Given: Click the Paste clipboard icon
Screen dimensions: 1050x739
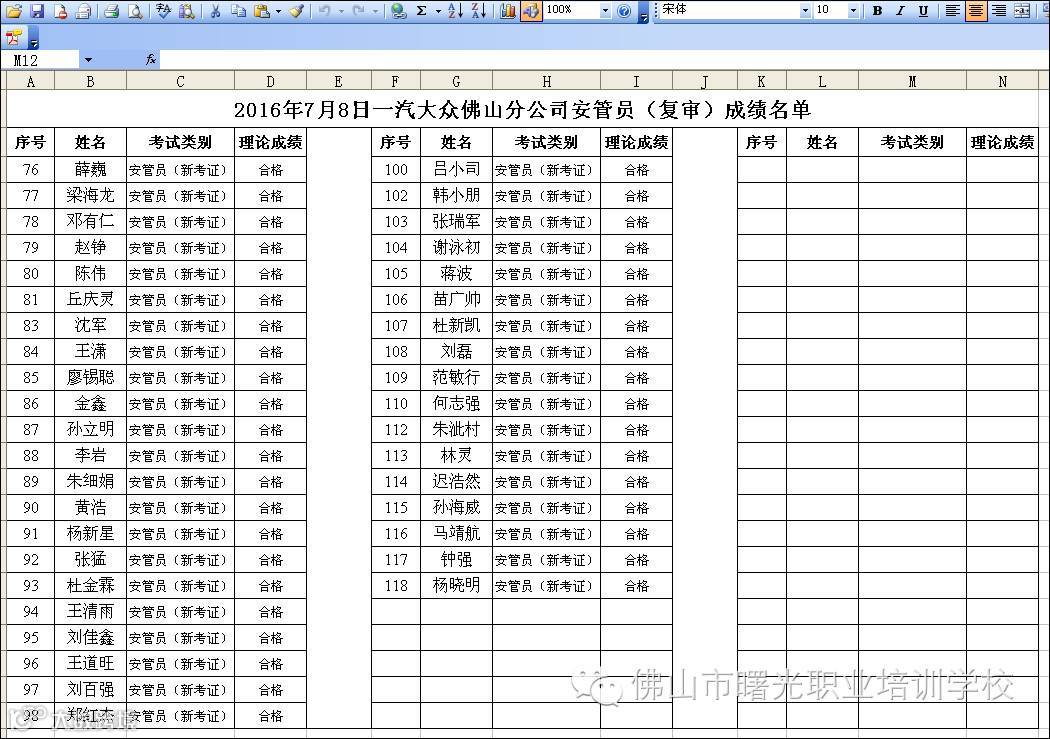Looking at the screenshot, I should pos(262,11).
